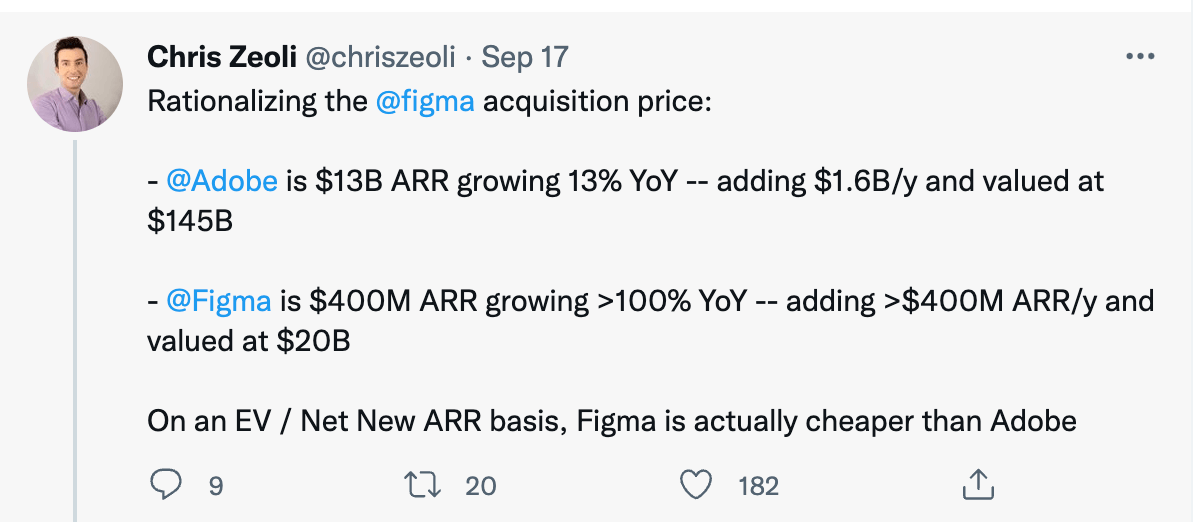Click the Sep 17 timestamp
Image resolution: width=1194 pixels, height=522 pixels.
click(525, 57)
